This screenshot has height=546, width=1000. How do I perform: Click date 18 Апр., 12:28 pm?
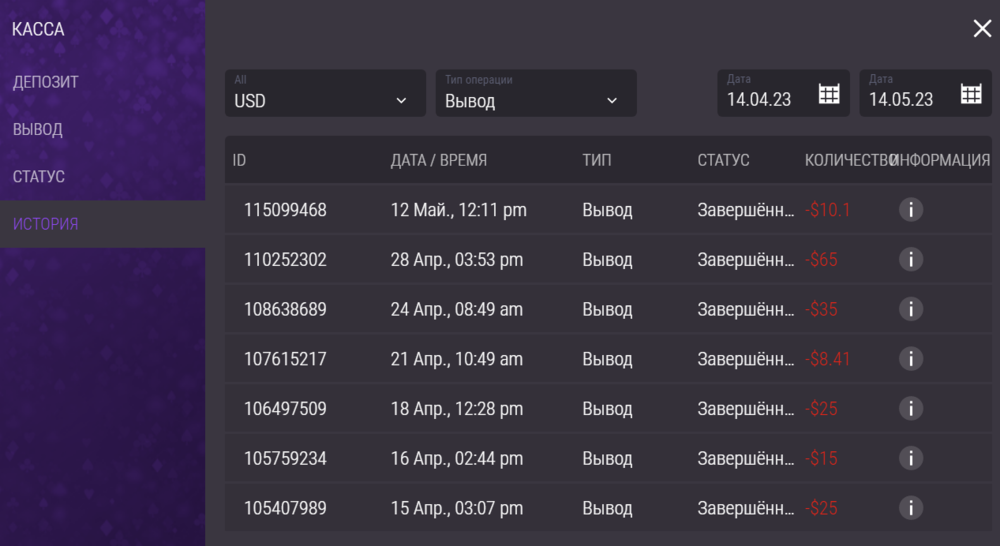coord(457,409)
